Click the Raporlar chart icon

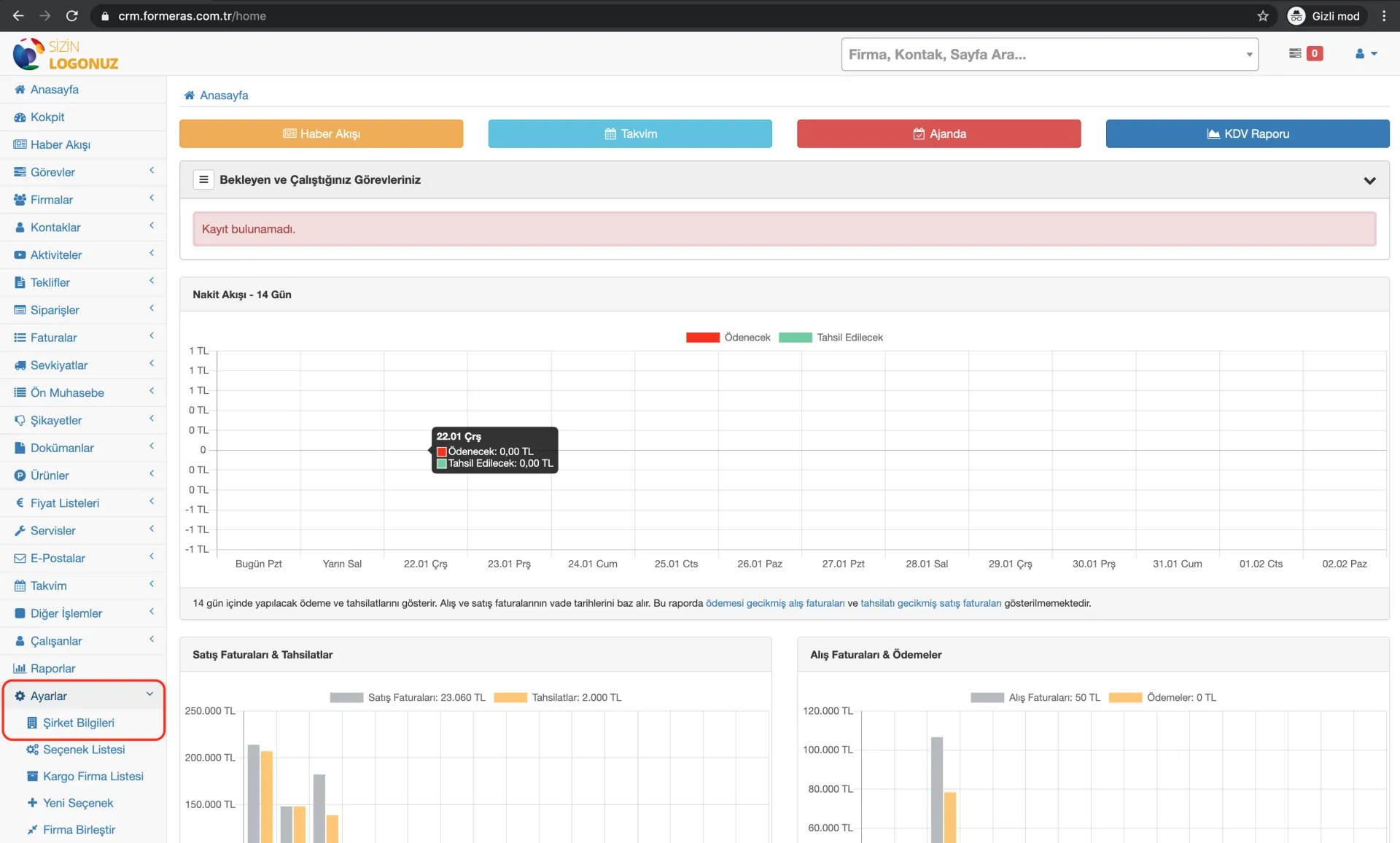[x=20, y=669]
